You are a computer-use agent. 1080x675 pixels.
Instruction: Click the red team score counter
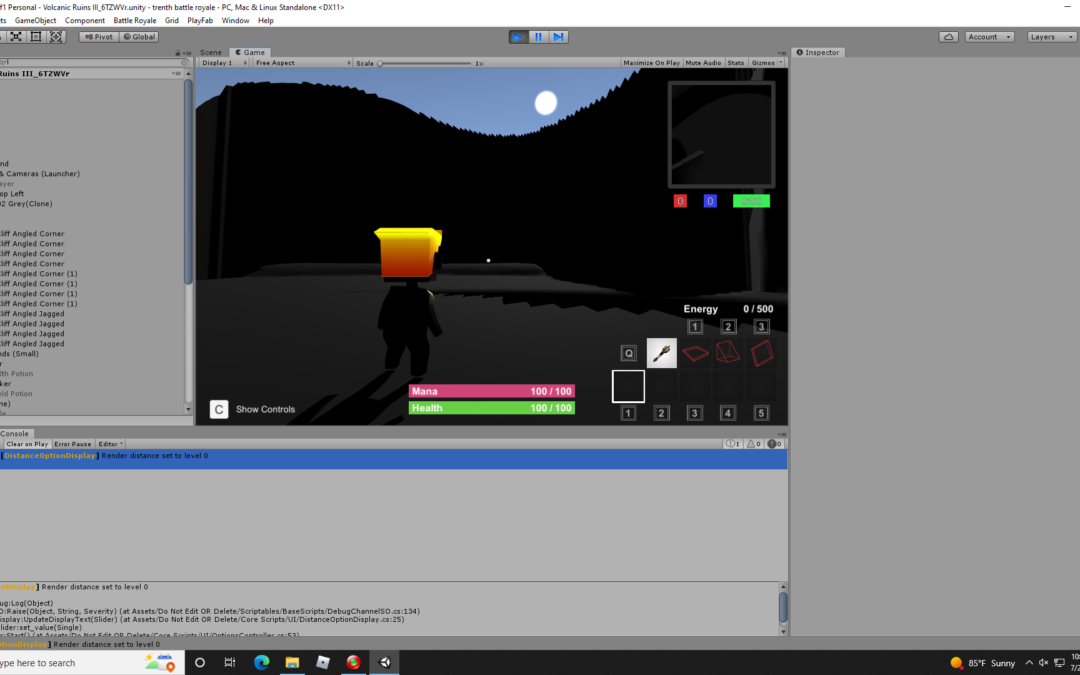pos(680,201)
